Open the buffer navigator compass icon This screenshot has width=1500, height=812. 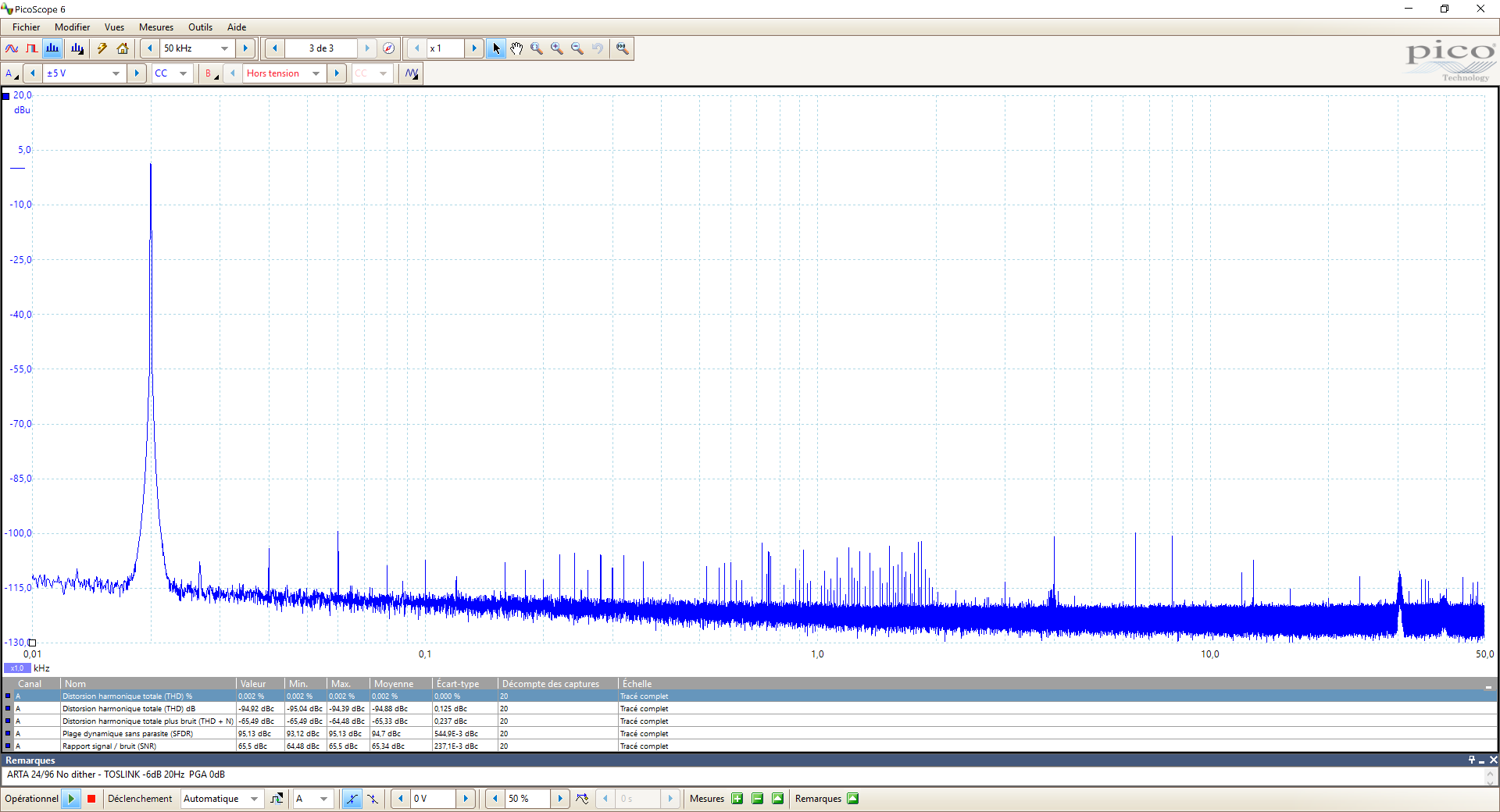(388, 48)
